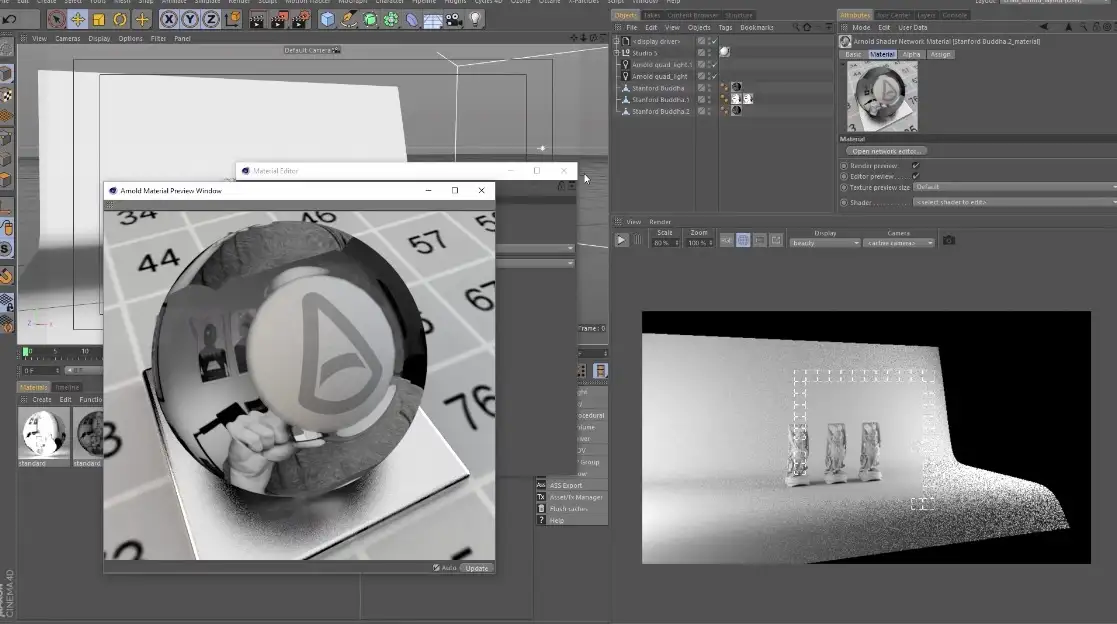Click the green Array generator icon
Image resolution: width=1117 pixels, height=624 pixels.
click(391, 19)
